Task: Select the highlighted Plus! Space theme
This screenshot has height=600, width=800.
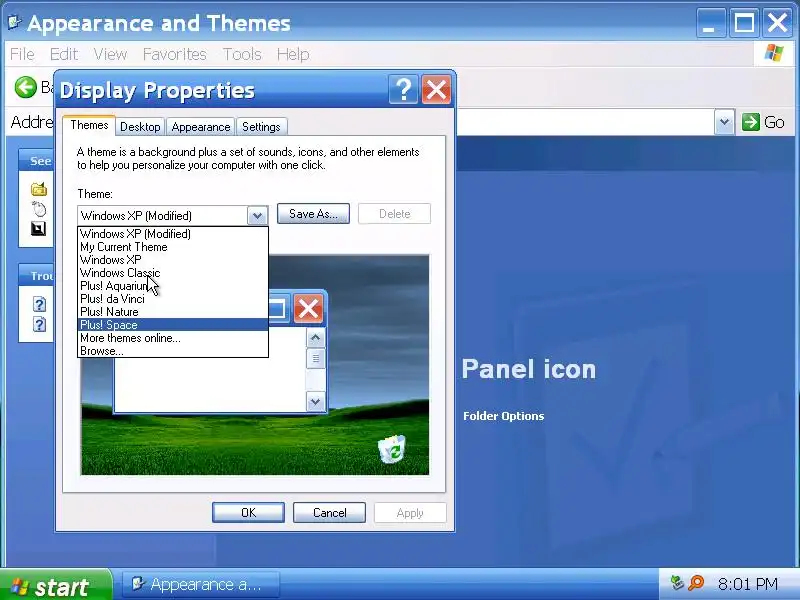Action: [x=173, y=325]
